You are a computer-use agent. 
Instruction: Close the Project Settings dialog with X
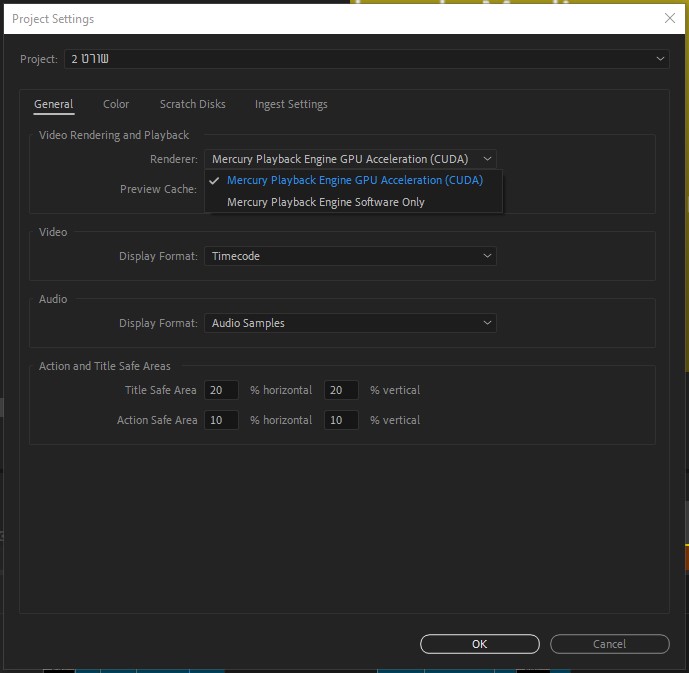(669, 18)
